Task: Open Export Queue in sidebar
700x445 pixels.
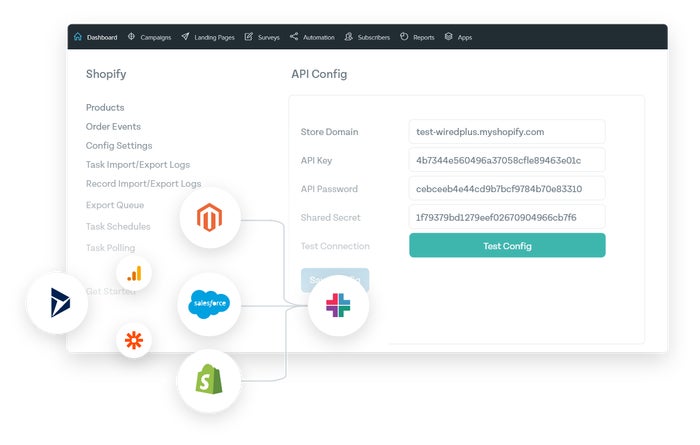Action: 115,205
